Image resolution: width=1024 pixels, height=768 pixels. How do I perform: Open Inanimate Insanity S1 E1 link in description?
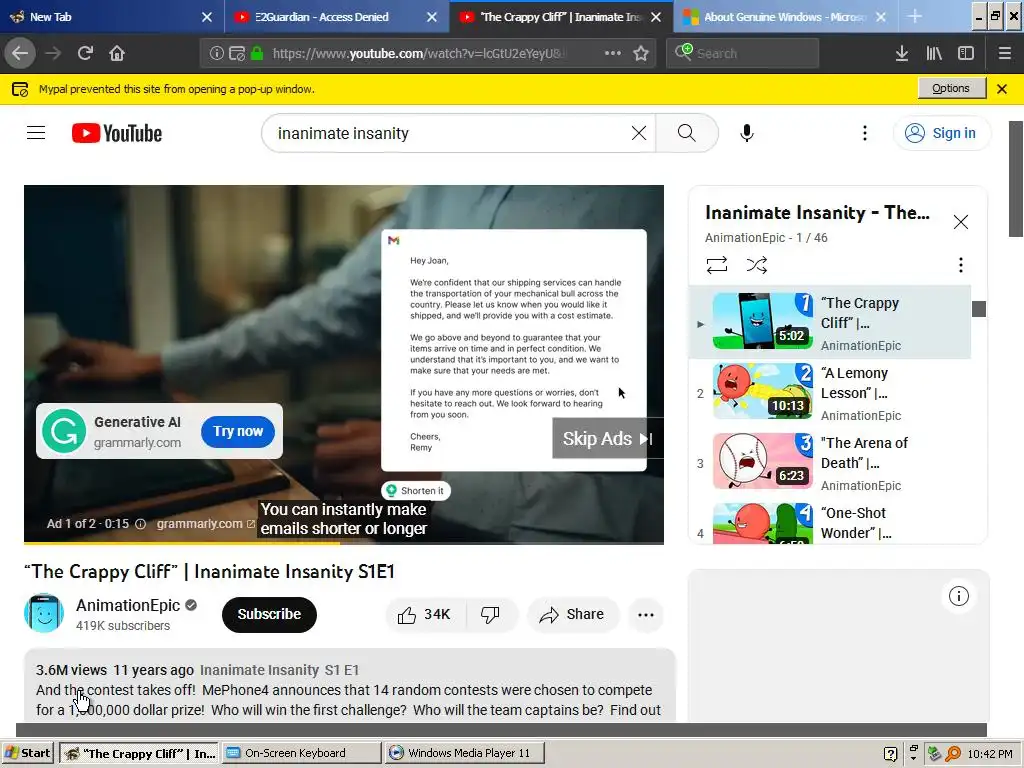pos(280,670)
